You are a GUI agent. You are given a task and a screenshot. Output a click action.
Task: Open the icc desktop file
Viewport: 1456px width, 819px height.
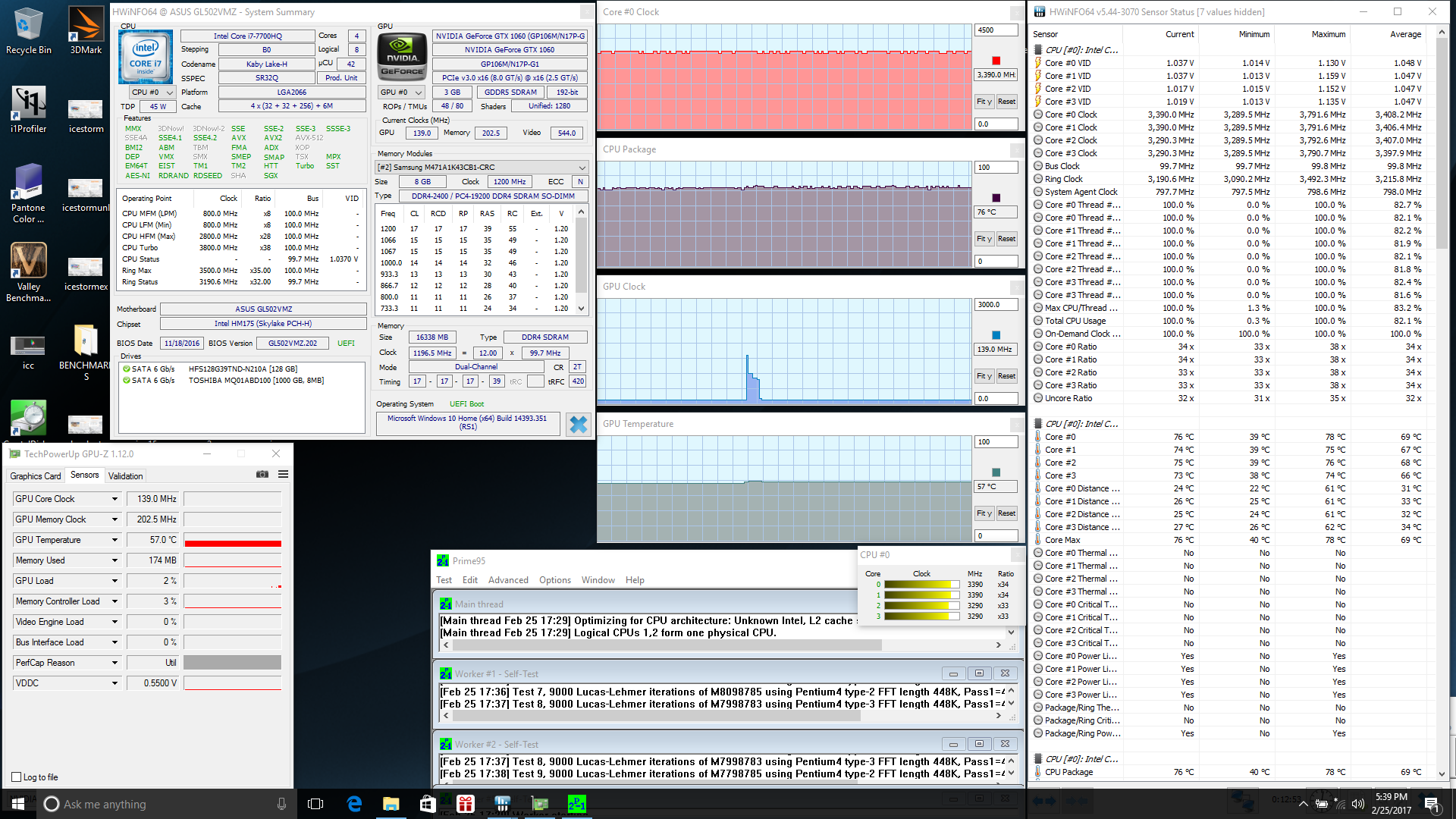[x=28, y=352]
